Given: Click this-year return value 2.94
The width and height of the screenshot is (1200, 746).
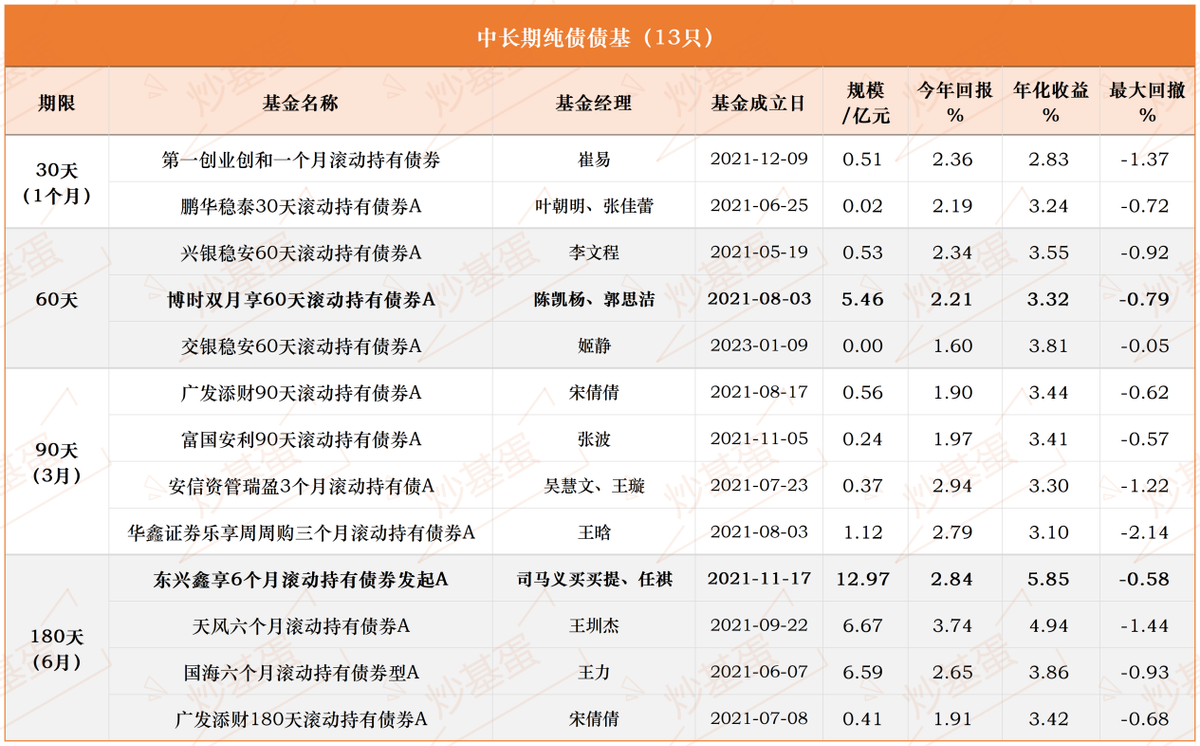Looking at the screenshot, I should coord(954,486).
